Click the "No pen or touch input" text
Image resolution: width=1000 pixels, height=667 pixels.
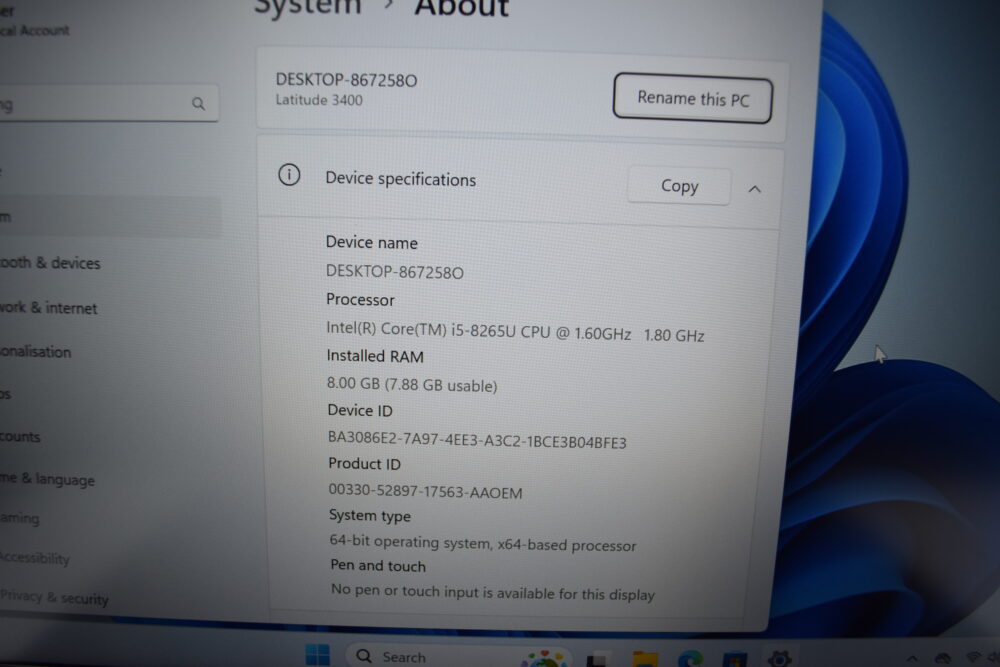point(493,592)
